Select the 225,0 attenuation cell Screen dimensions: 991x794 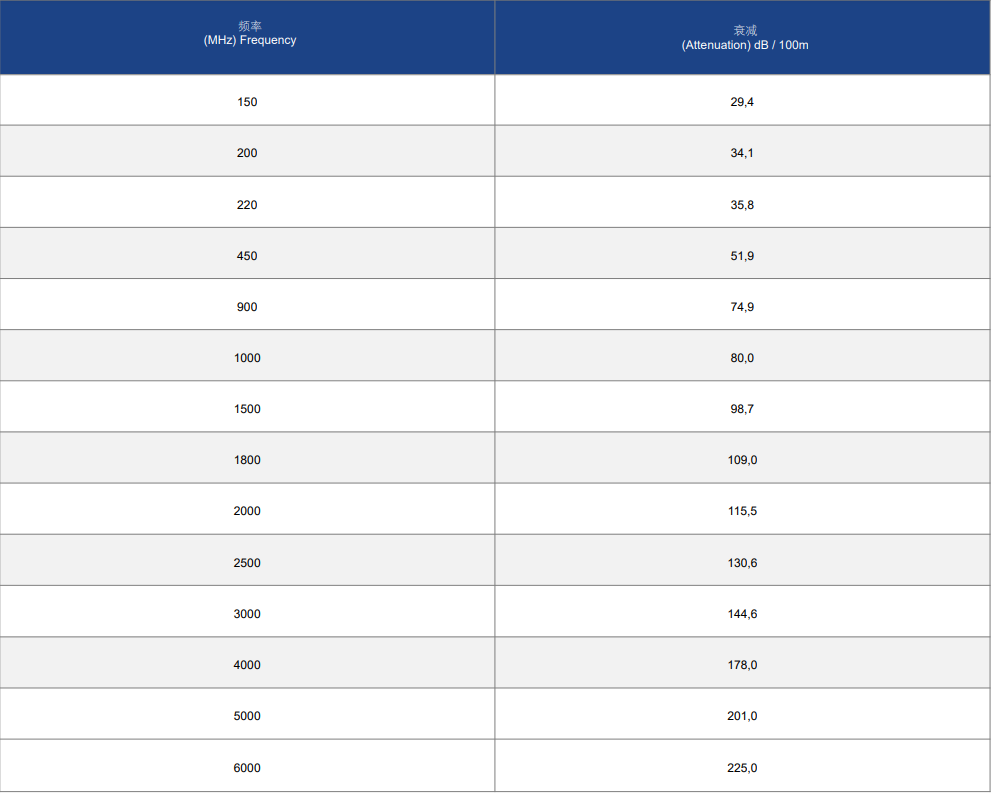[x=743, y=766]
